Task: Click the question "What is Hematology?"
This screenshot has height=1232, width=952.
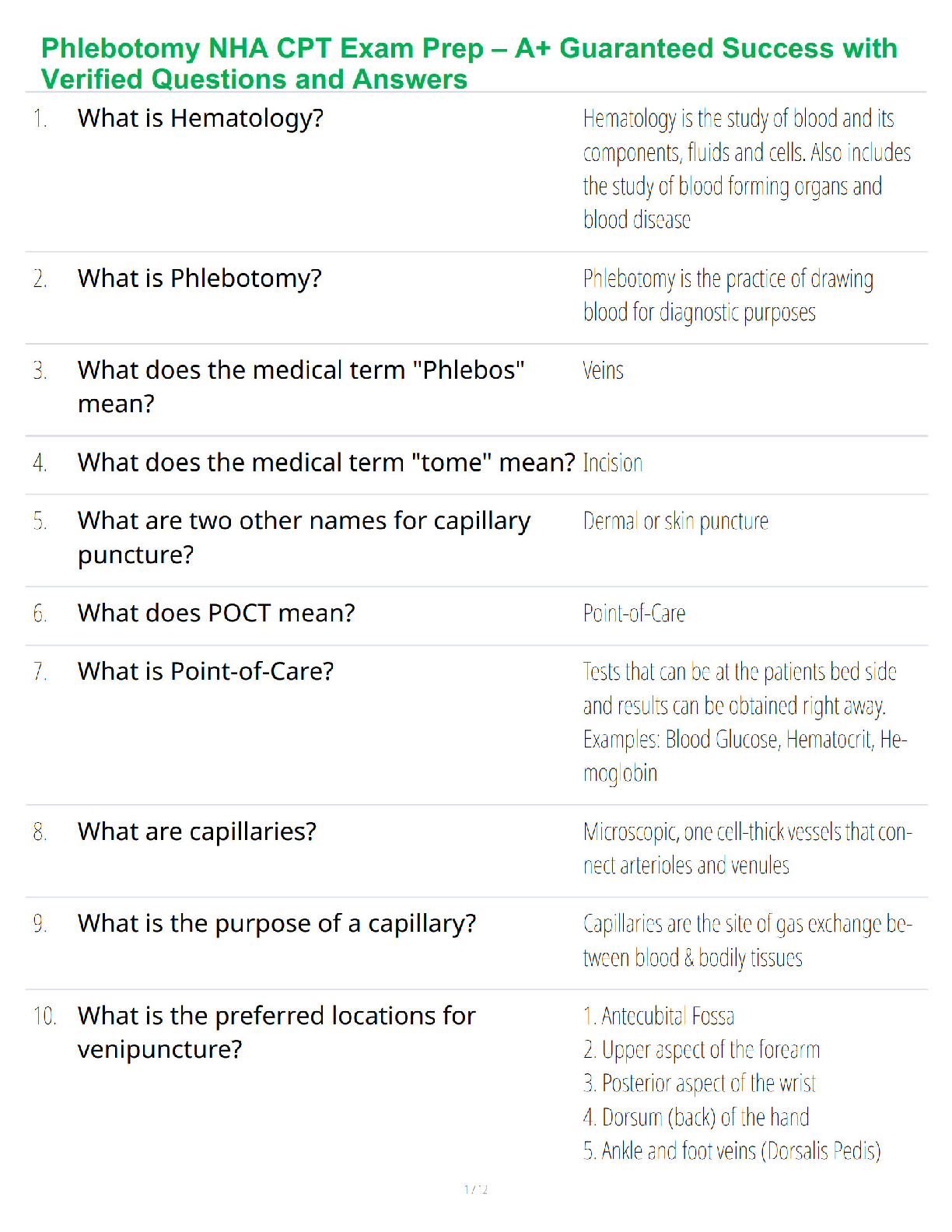Action: 200,118
